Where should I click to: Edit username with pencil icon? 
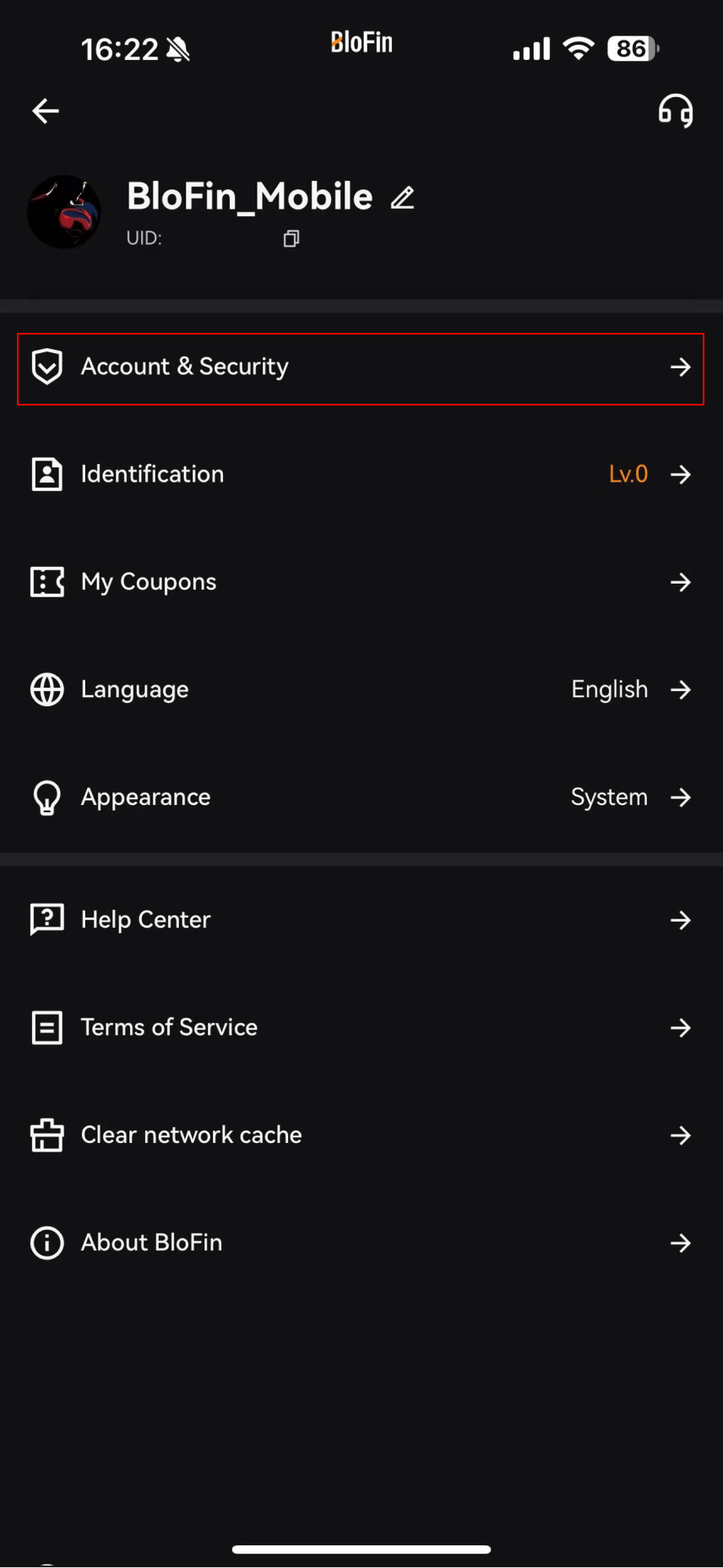click(x=403, y=198)
